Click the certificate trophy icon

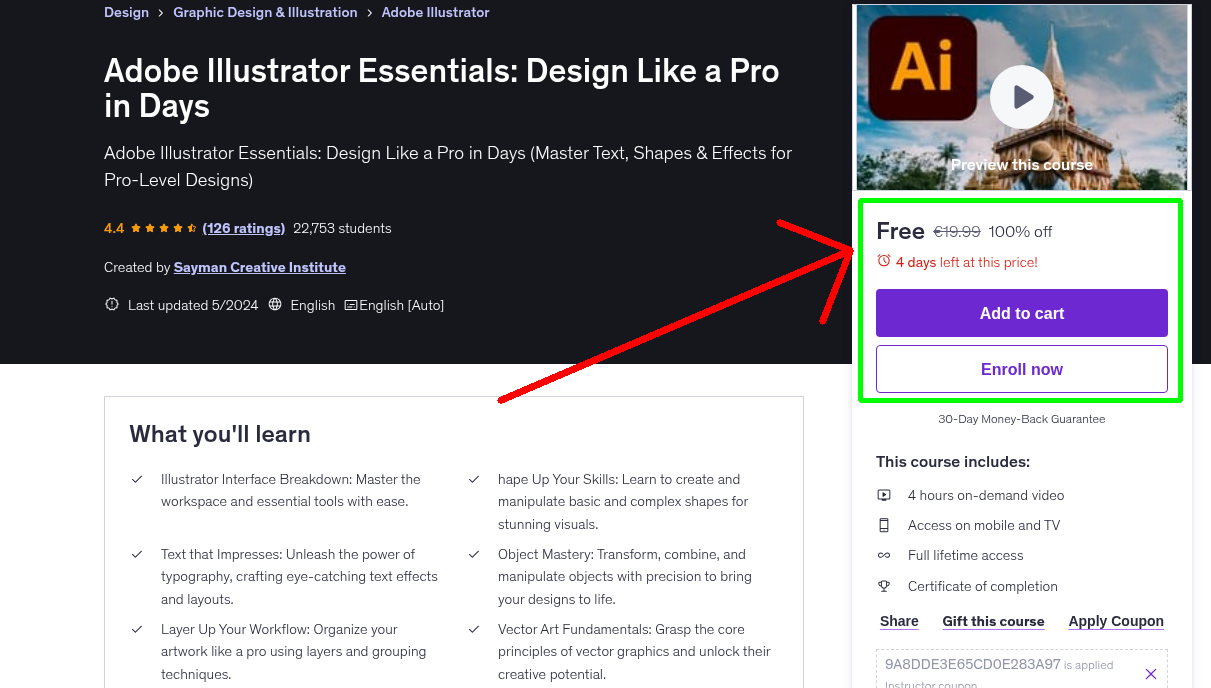pos(884,586)
